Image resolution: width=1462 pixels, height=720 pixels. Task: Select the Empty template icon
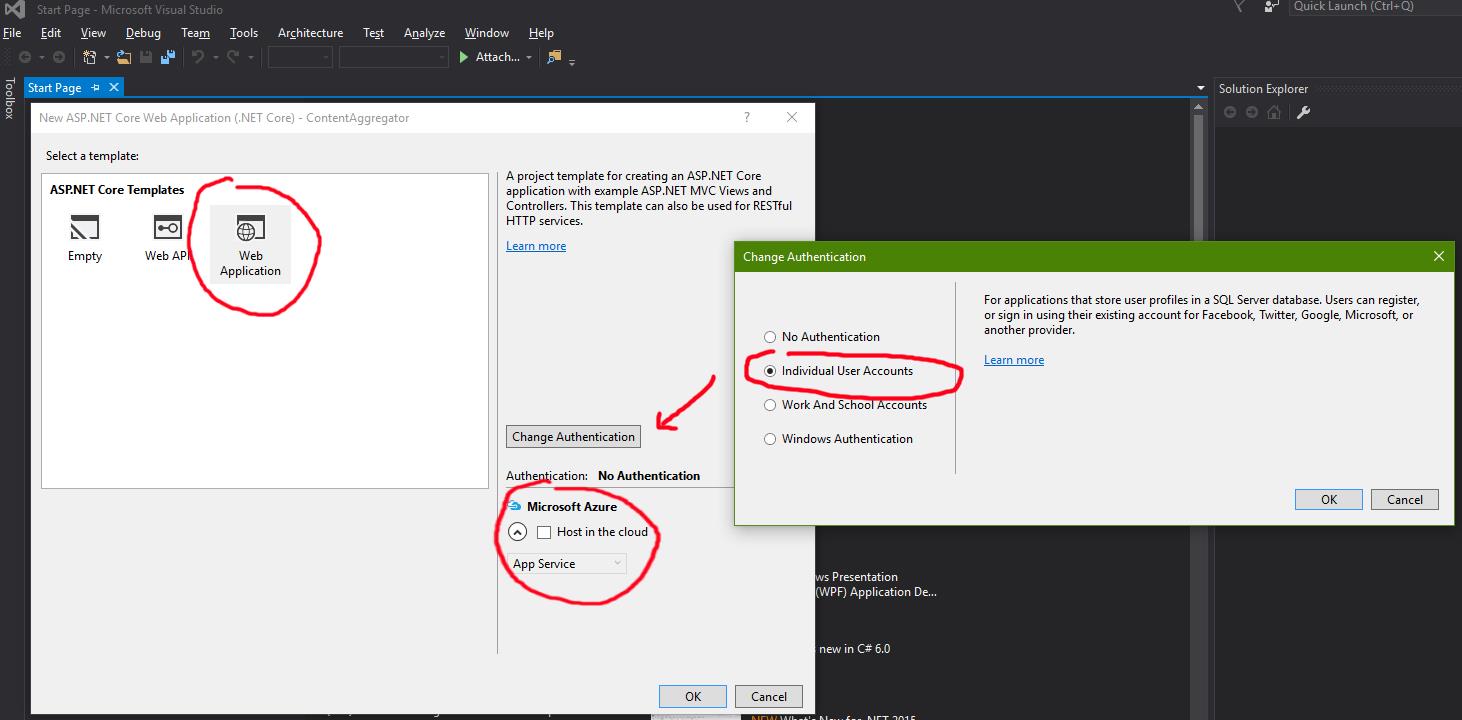tap(84, 228)
